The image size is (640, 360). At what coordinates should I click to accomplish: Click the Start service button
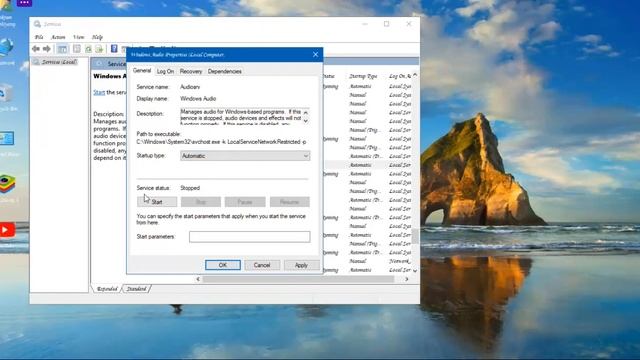click(157, 202)
